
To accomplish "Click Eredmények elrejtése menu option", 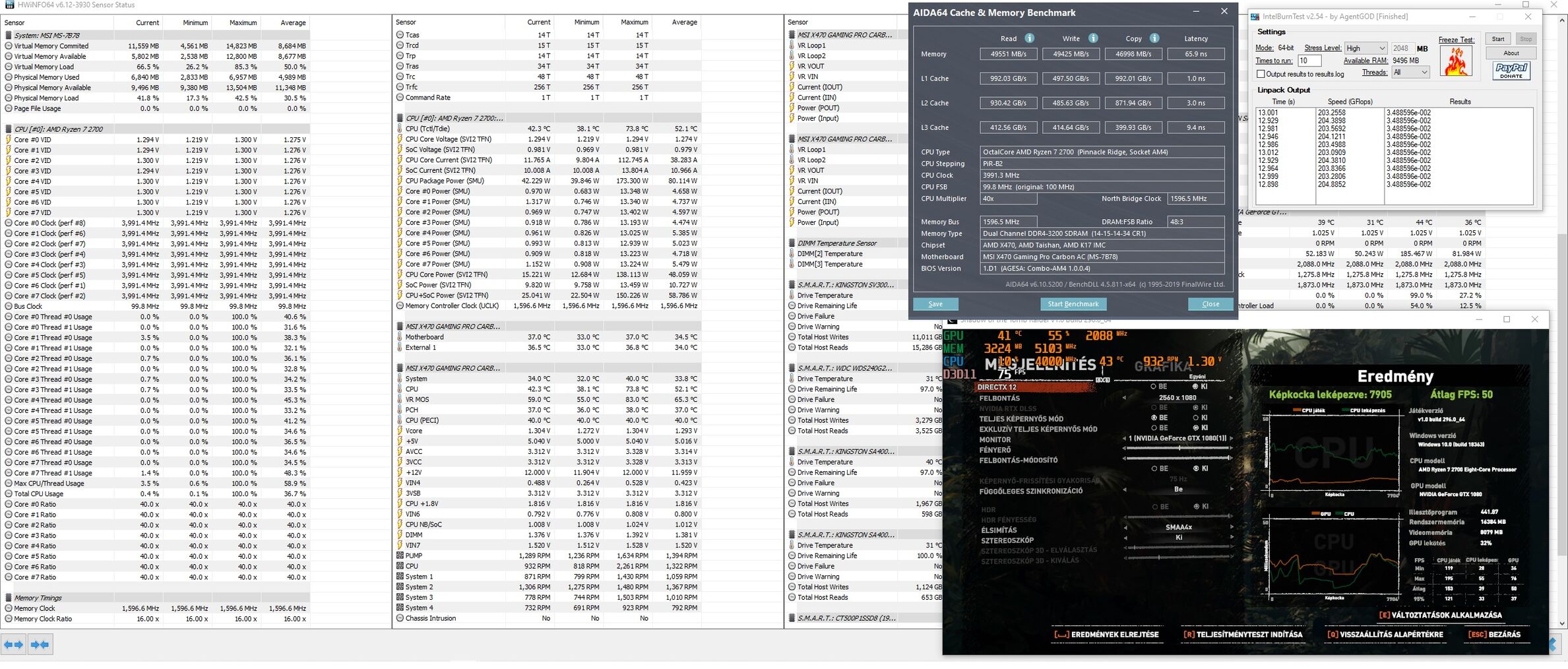I will coord(1106,635).
